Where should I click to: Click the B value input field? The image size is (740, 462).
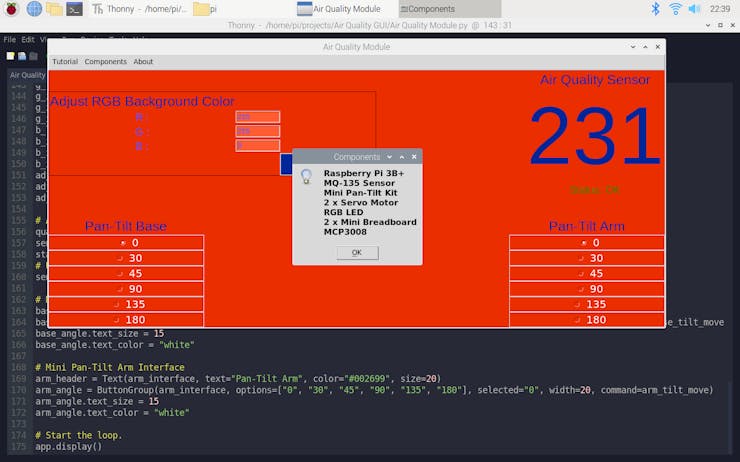click(258, 145)
